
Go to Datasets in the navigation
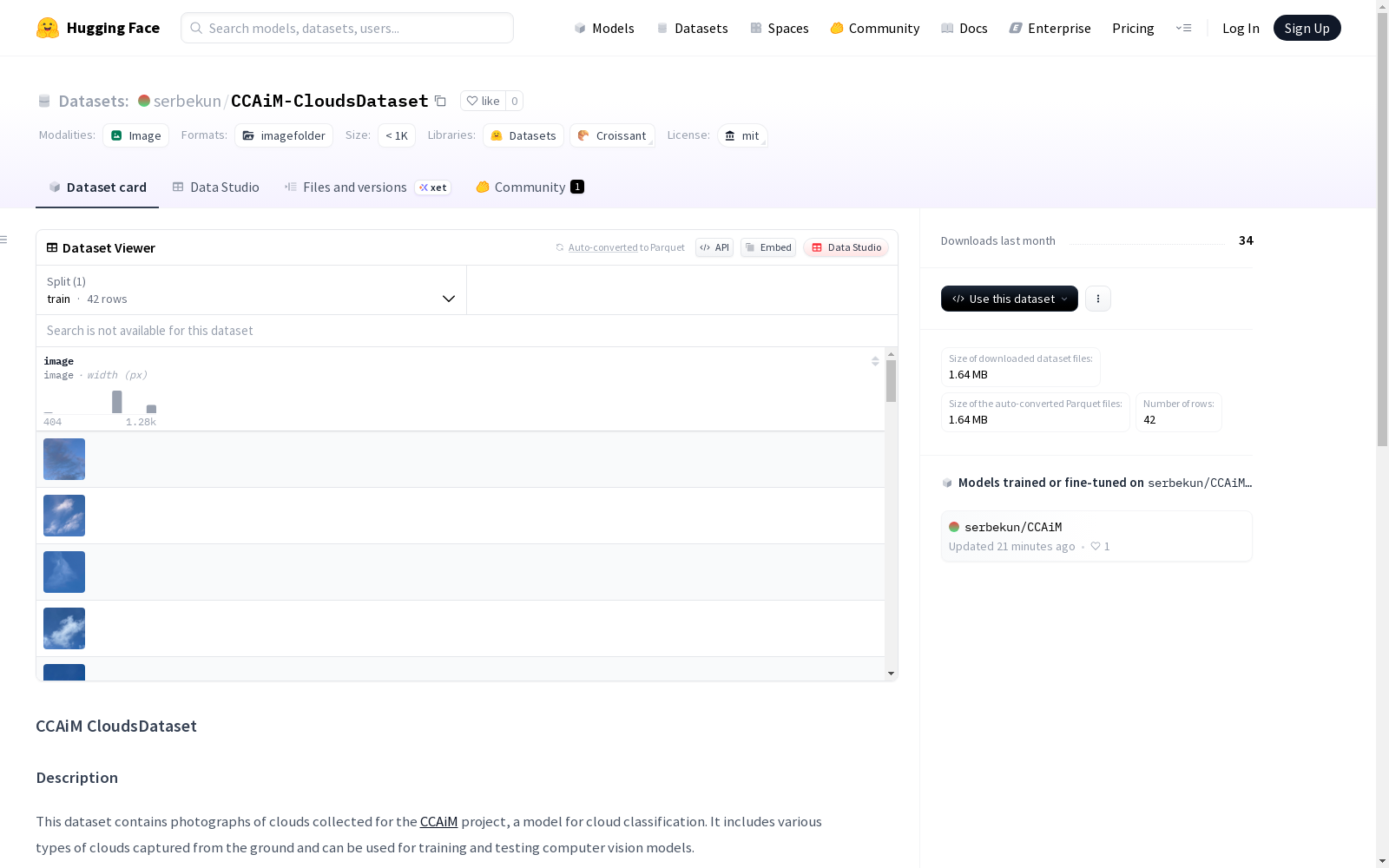[x=692, y=28]
